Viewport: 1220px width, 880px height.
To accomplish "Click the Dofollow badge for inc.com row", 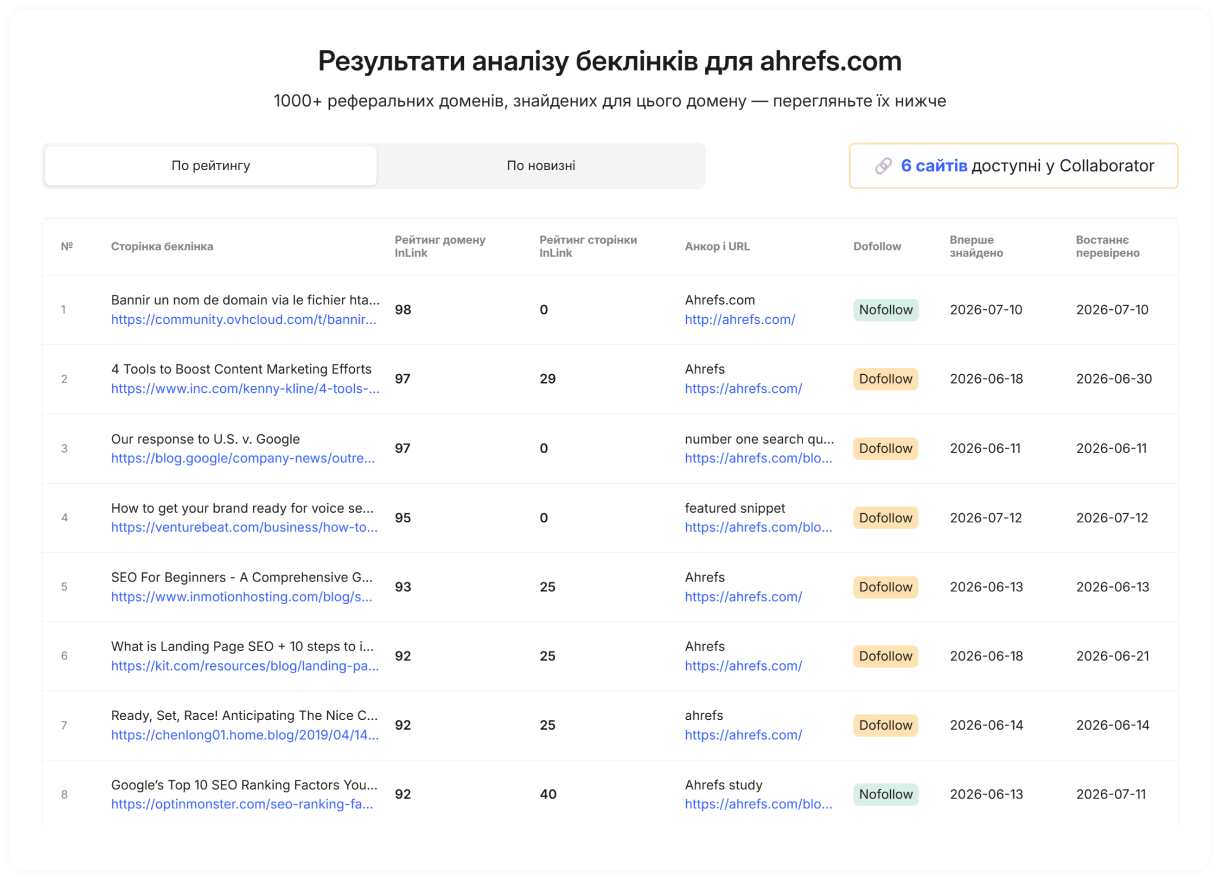I will click(x=886, y=379).
